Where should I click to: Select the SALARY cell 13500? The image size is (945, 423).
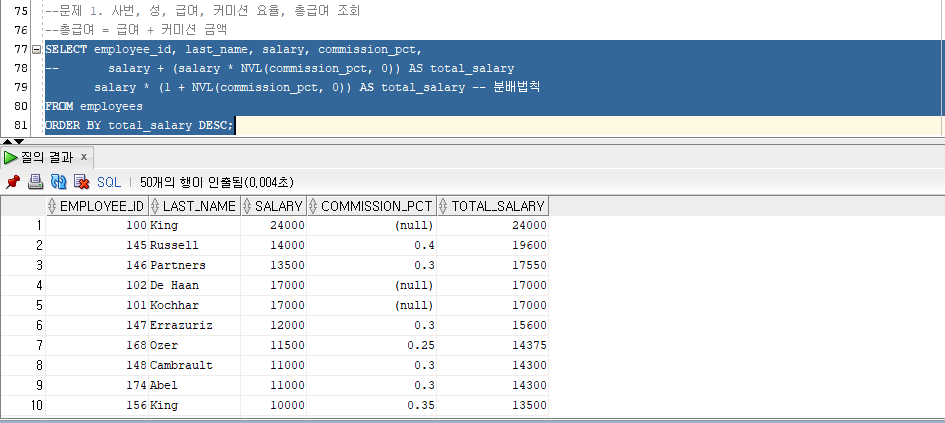click(274, 265)
